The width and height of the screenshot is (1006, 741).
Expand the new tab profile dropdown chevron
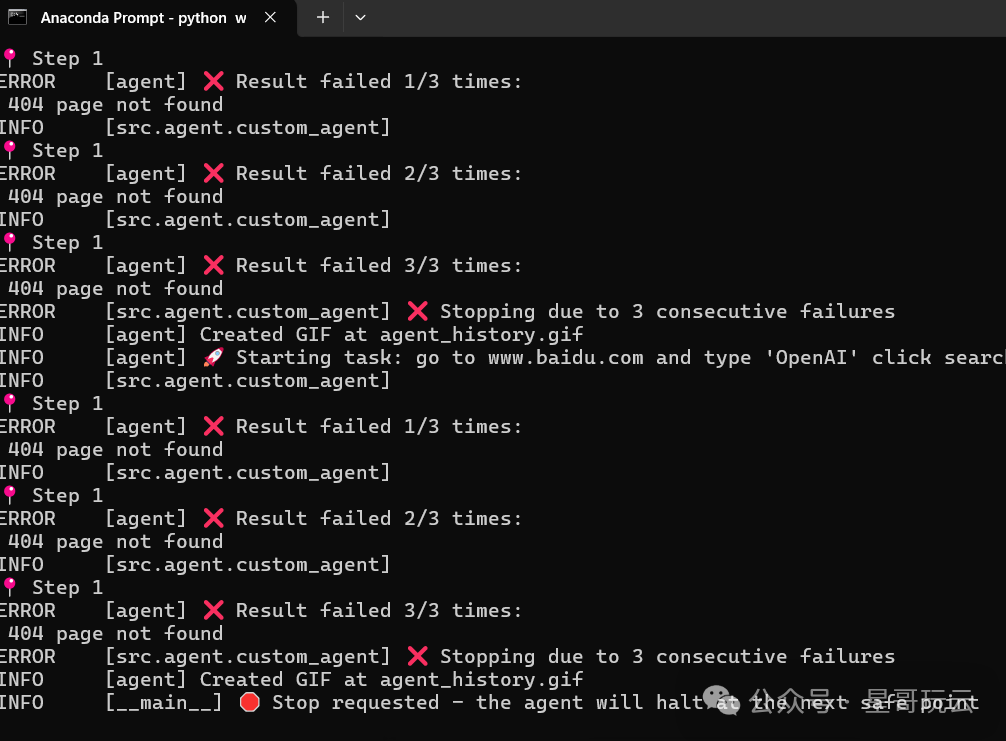(361, 17)
